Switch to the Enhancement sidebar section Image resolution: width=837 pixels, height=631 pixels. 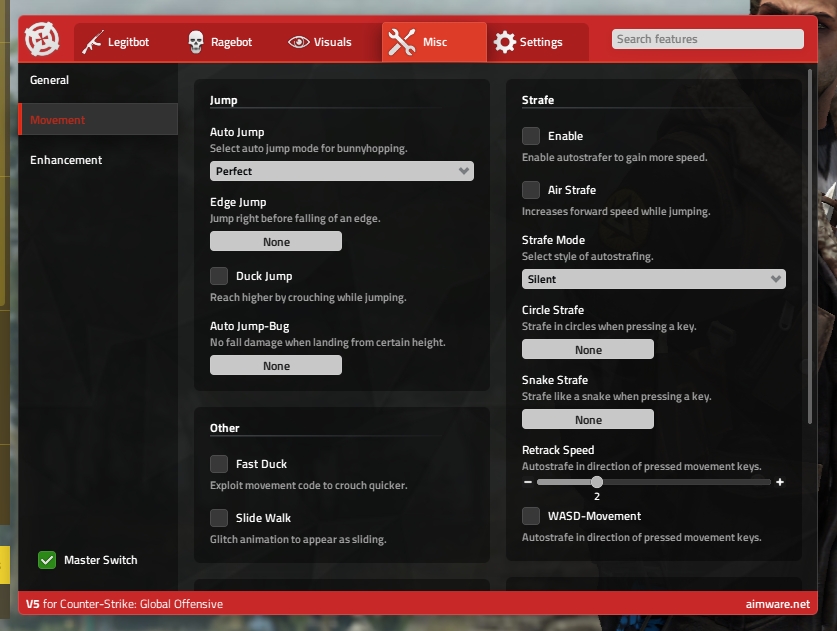[x=66, y=160]
